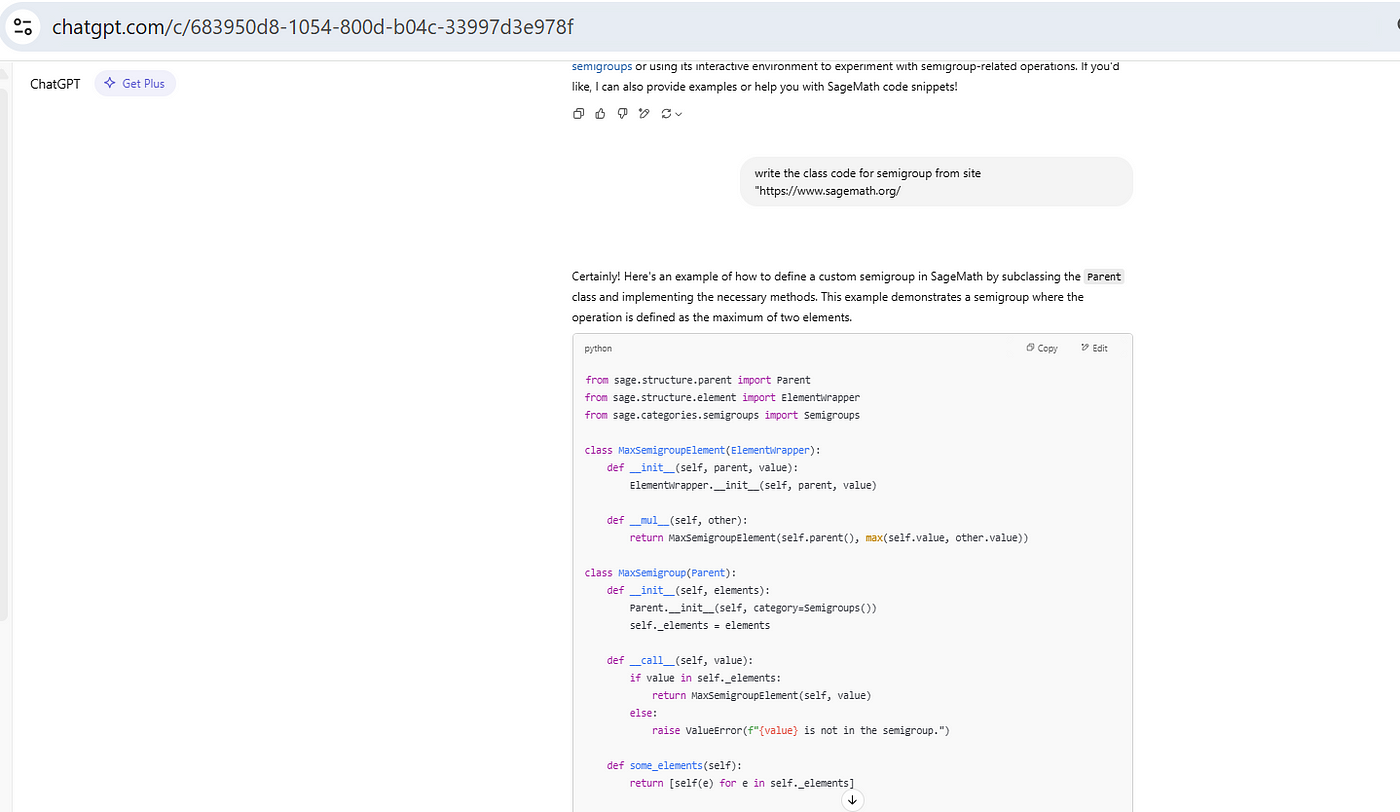
Task: Copy the python code block
Action: (1042, 348)
